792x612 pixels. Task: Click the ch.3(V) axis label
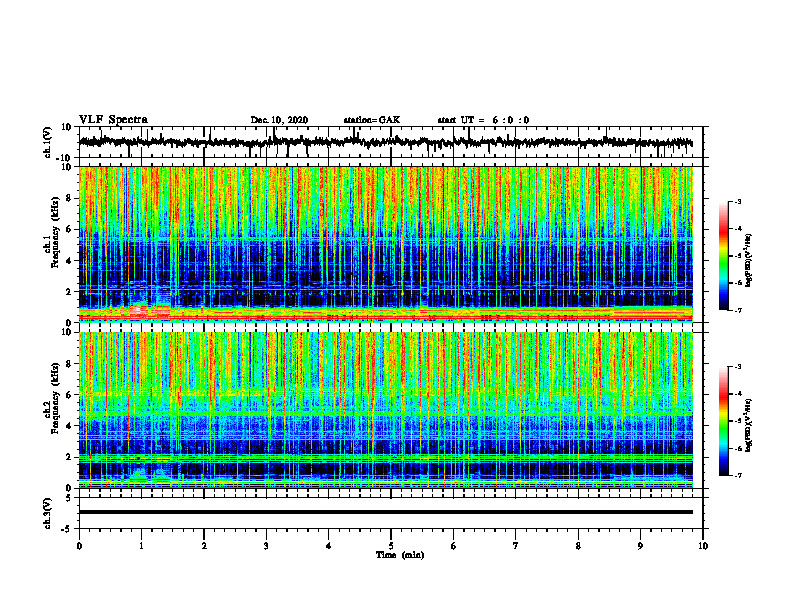[47, 513]
